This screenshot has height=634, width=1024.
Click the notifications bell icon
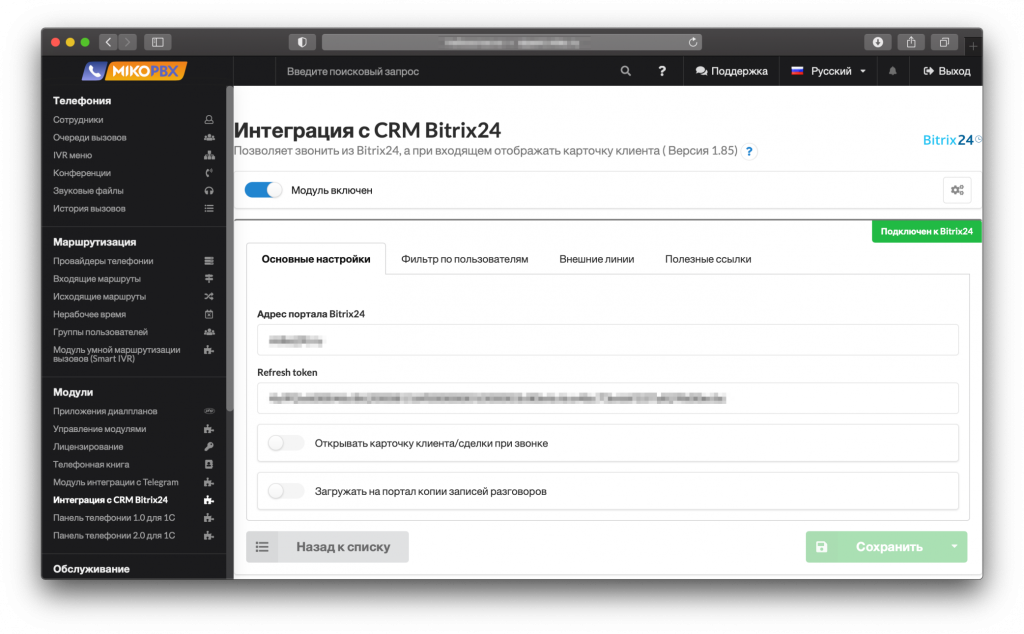(893, 71)
